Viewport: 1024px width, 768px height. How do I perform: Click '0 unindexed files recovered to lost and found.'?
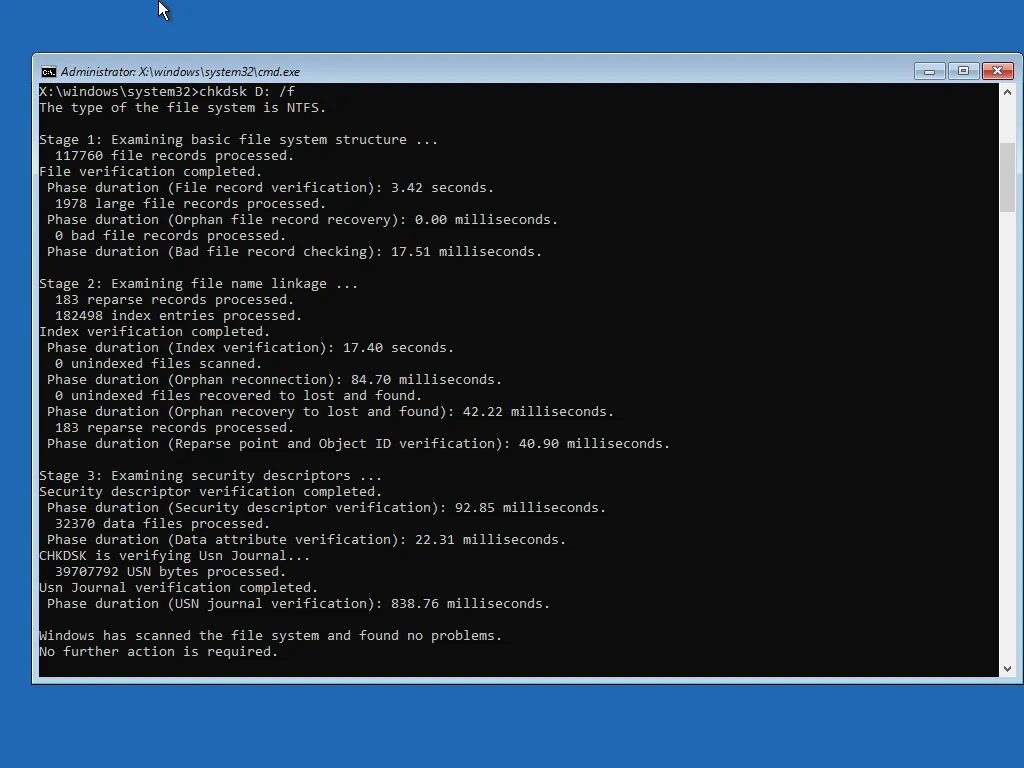point(238,395)
